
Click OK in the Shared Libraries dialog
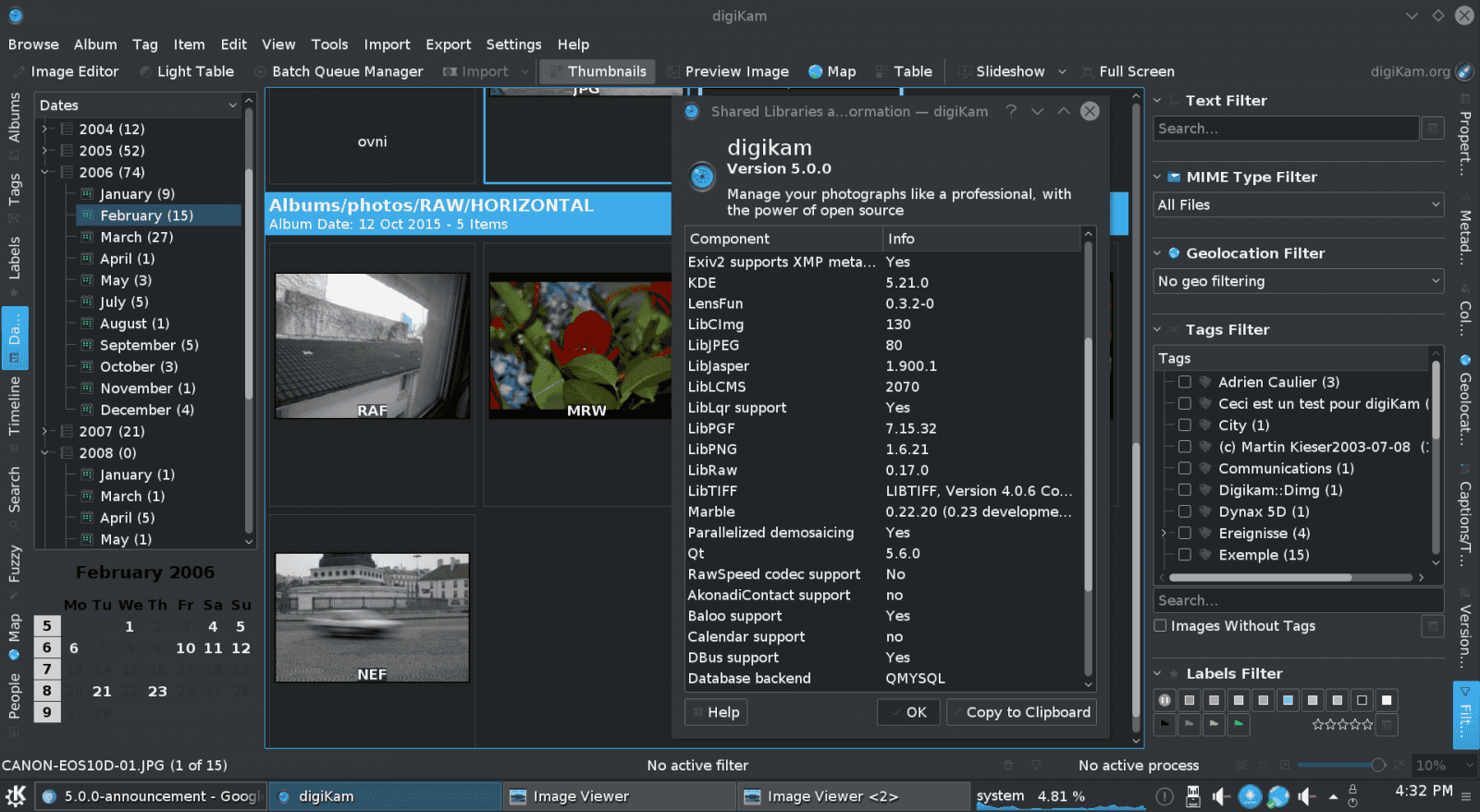pyautogui.click(x=908, y=712)
